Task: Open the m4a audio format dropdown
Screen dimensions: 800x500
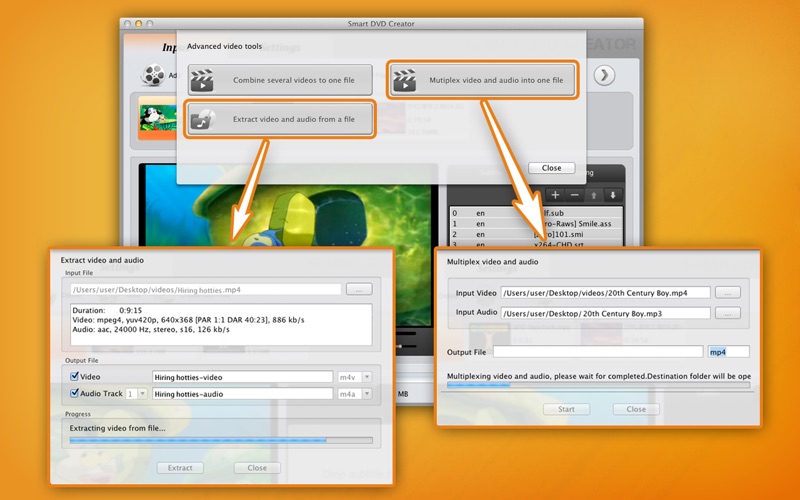Action: pyautogui.click(x=367, y=394)
